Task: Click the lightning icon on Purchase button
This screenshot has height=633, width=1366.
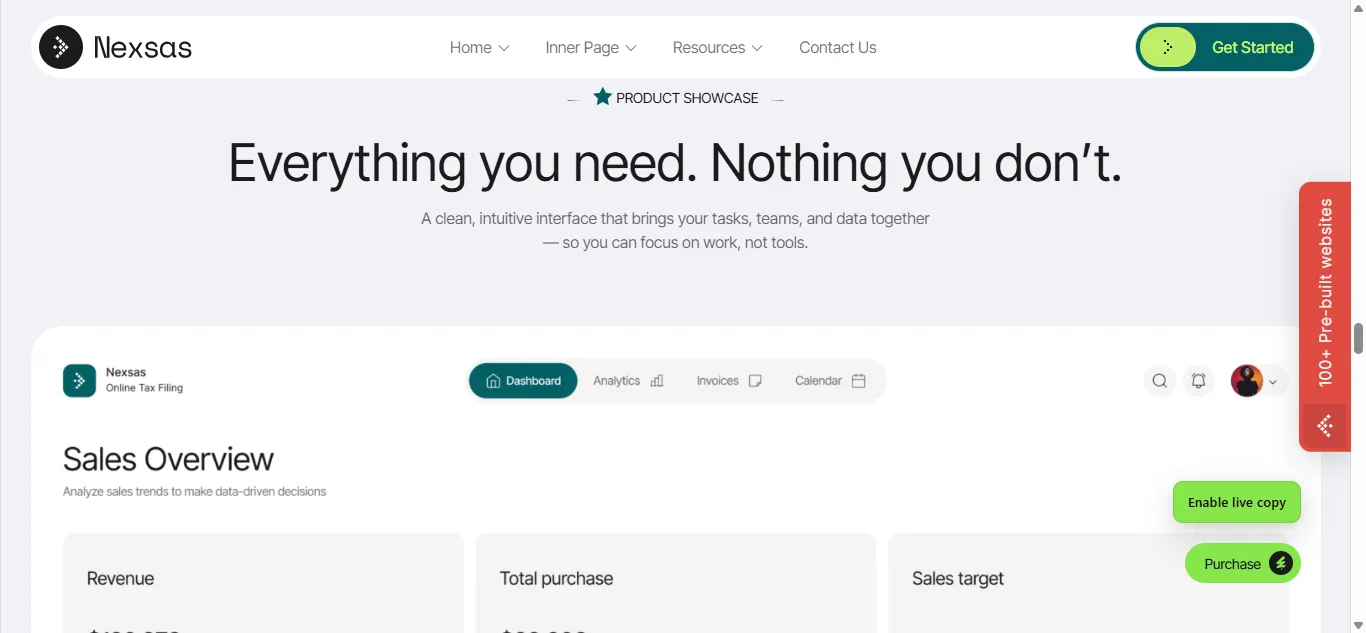Action: click(1281, 564)
